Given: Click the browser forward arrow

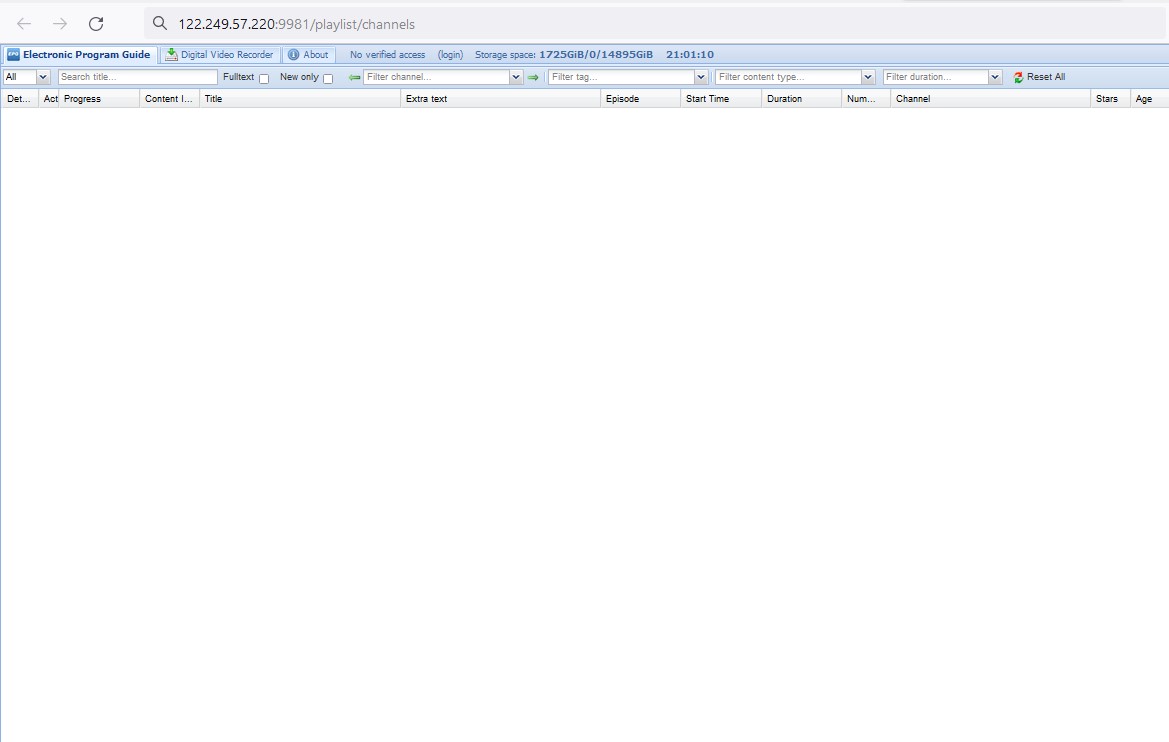Looking at the screenshot, I should click(x=60, y=24).
